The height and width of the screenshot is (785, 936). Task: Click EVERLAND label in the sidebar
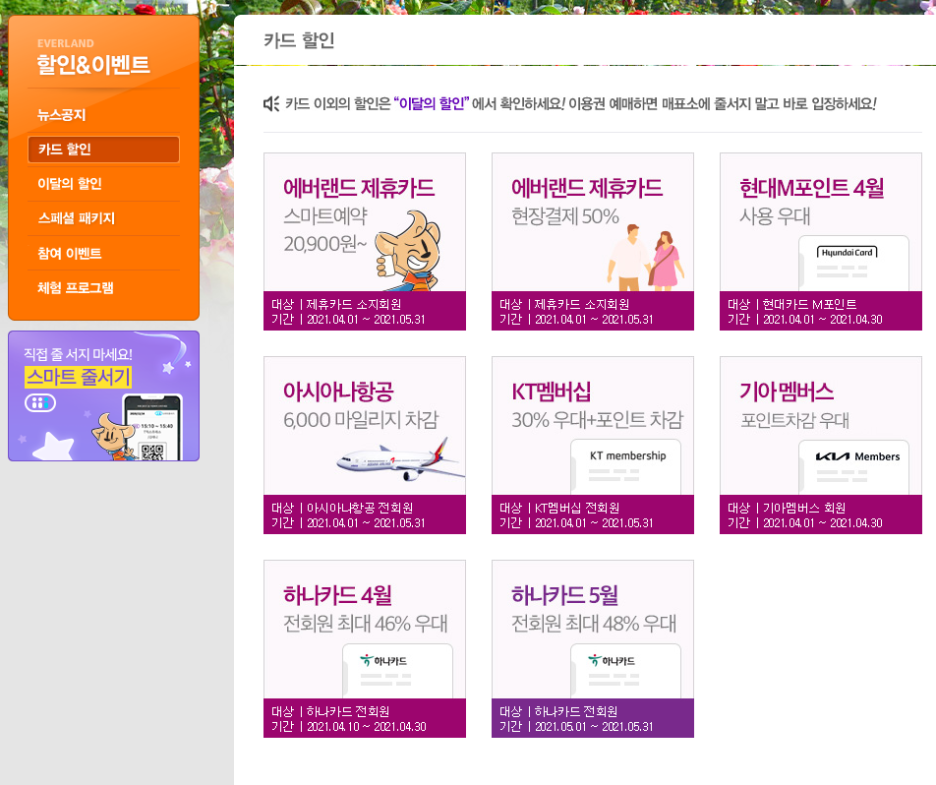pos(66,44)
